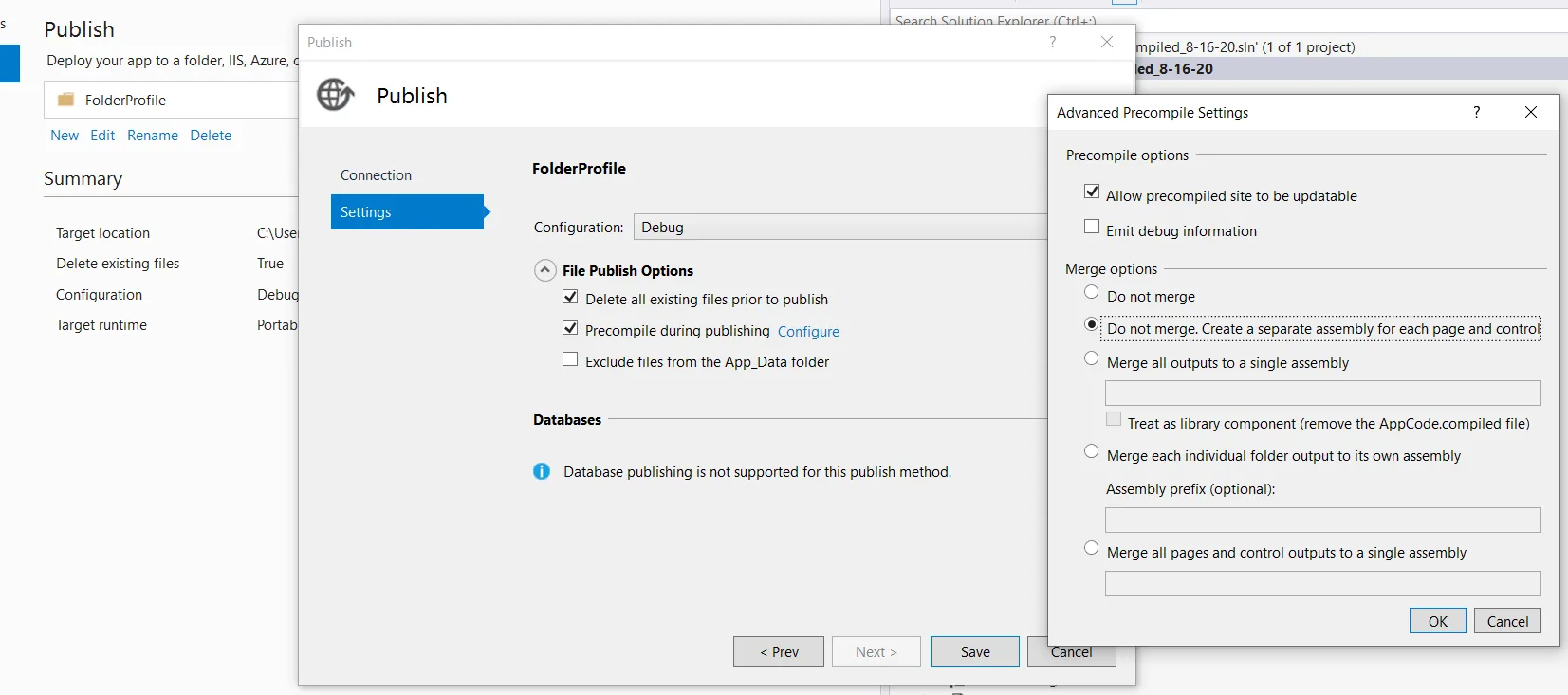1568x695 pixels.
Task: Collapse the File Publish Options section
Action: pyautogui.click(x=545, y=270)
